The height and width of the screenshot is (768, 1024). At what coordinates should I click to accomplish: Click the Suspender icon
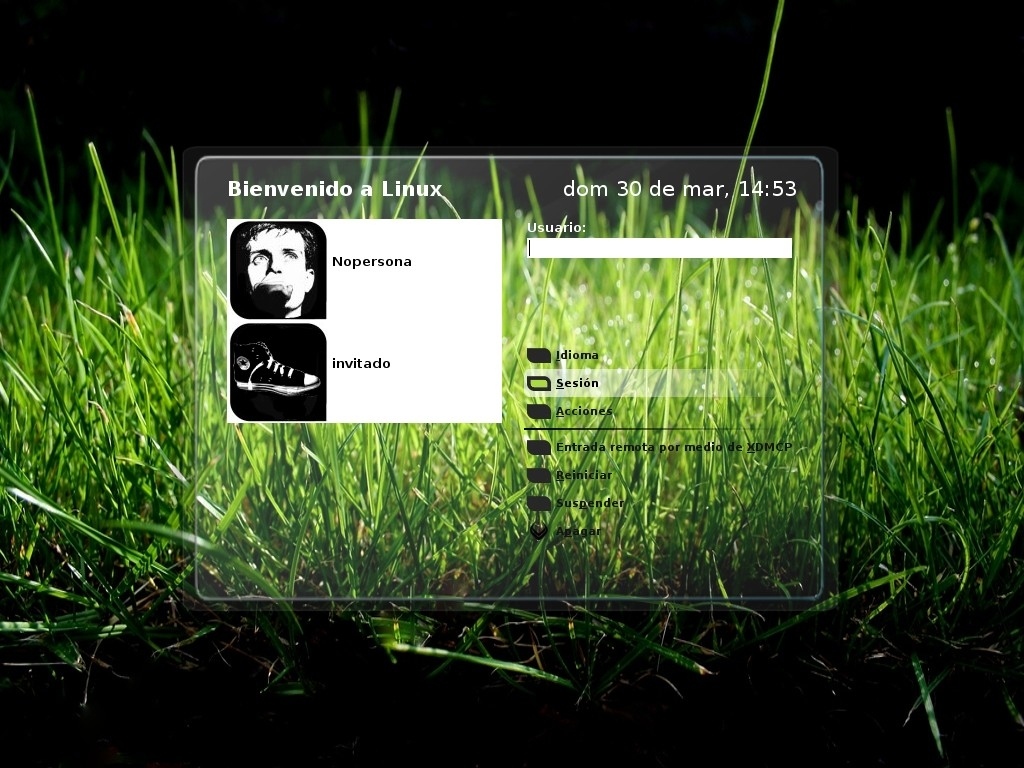click(539, 504)
